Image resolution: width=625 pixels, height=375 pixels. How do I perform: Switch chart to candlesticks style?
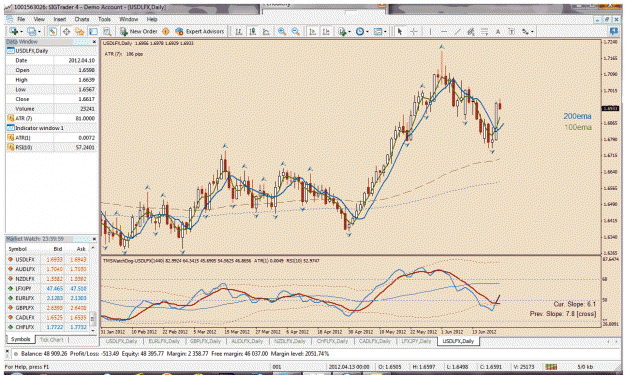click(252, 31)
